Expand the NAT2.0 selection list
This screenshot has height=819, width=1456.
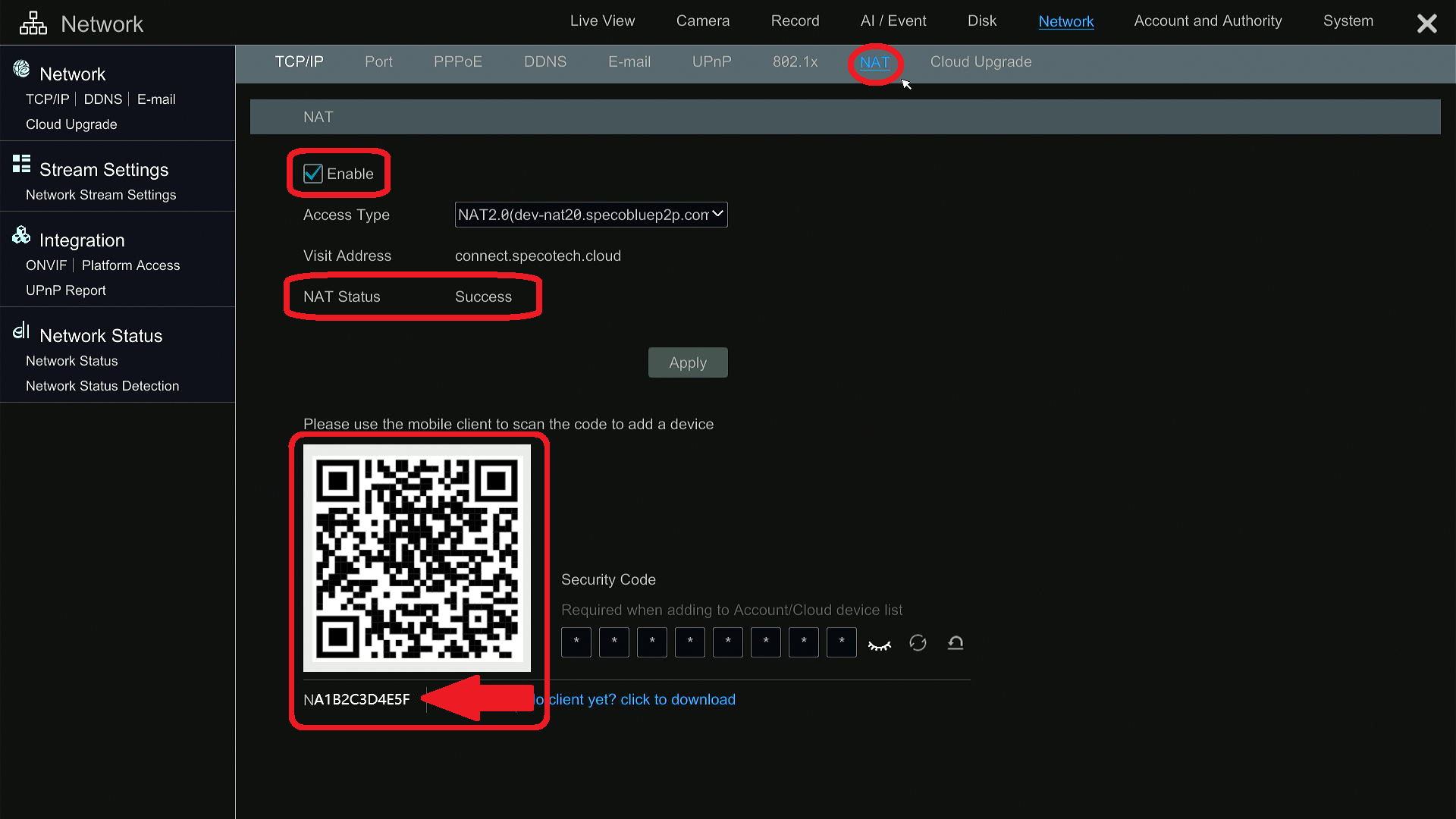pos(715,215)
